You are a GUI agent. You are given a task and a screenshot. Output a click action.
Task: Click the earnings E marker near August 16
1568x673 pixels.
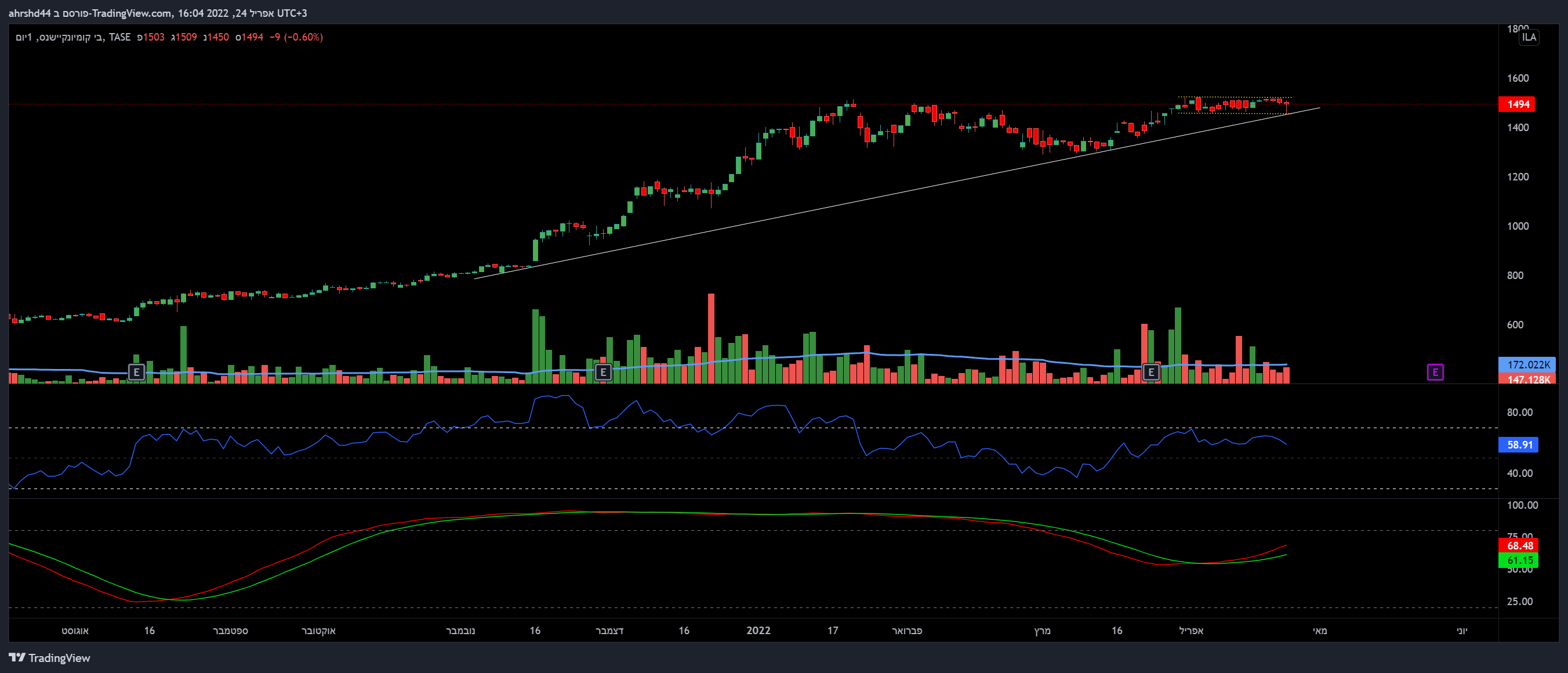coord(136,371)
